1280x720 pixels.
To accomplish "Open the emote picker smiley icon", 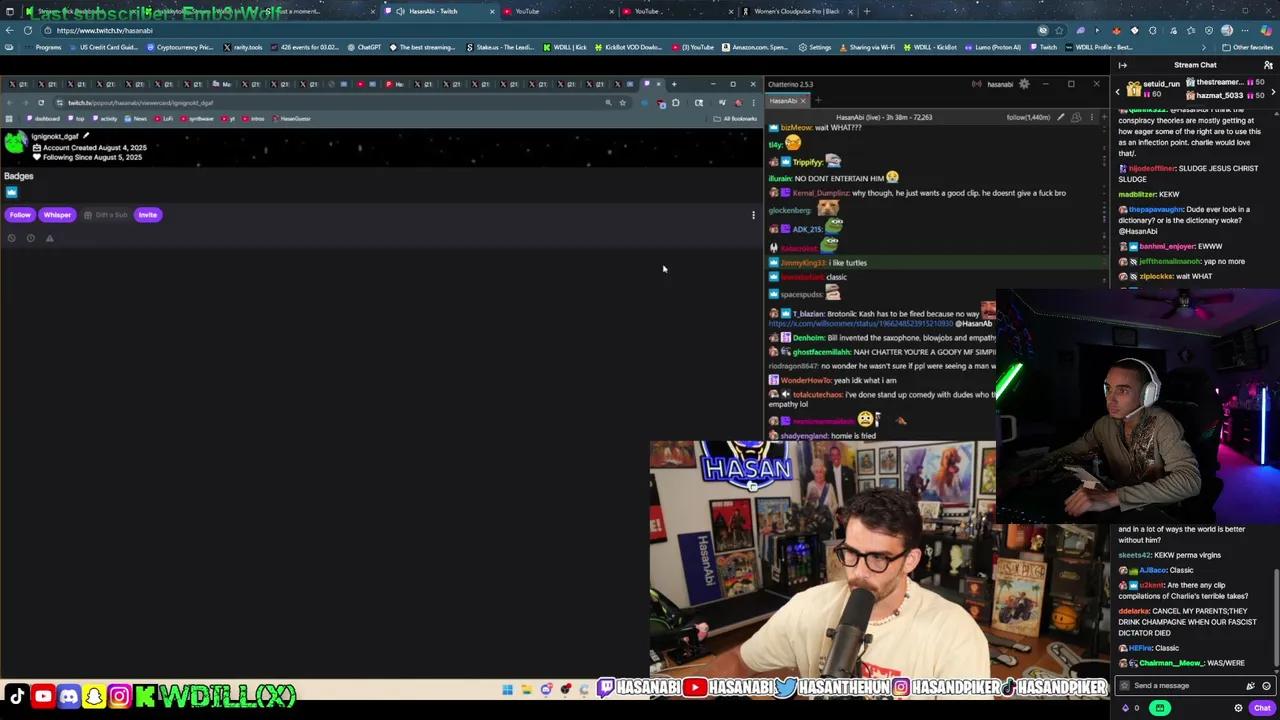I will 1266,686.
